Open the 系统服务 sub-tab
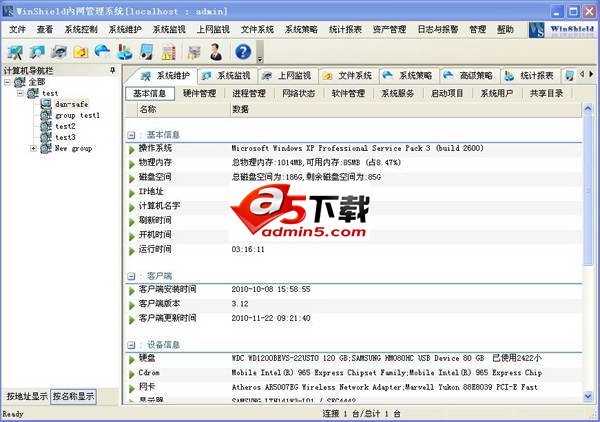 point(398,93)
